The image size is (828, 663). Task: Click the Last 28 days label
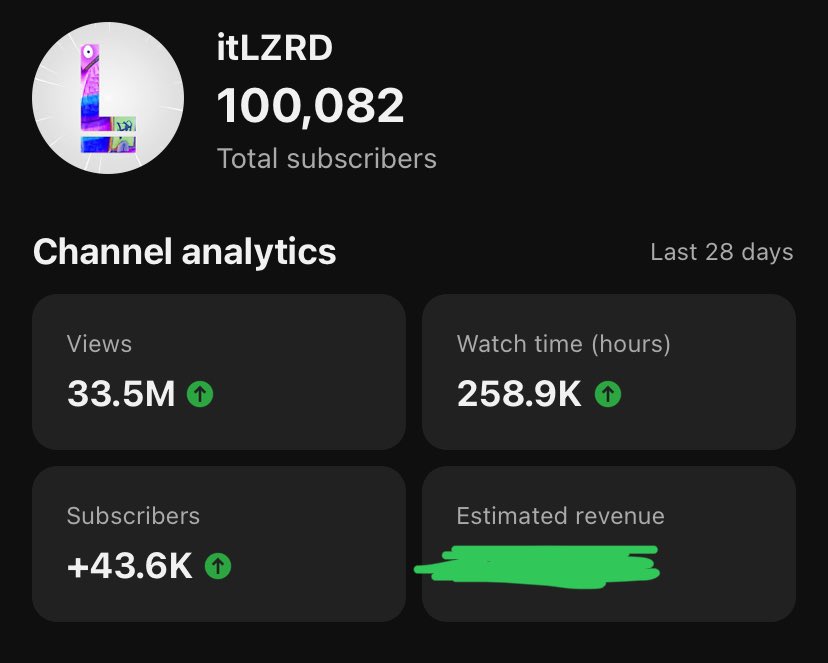722,252
